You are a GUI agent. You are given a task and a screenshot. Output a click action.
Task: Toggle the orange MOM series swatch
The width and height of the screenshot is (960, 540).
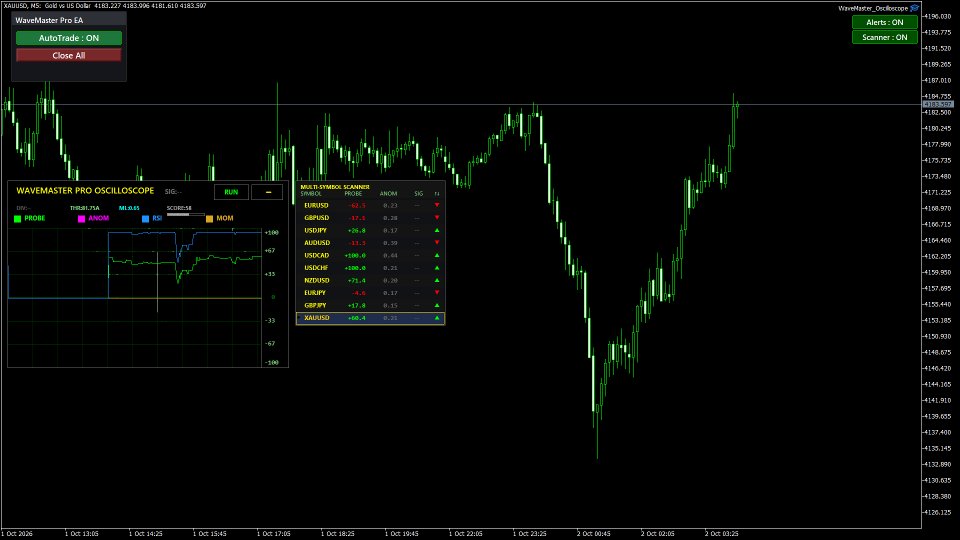coord(209,219)
